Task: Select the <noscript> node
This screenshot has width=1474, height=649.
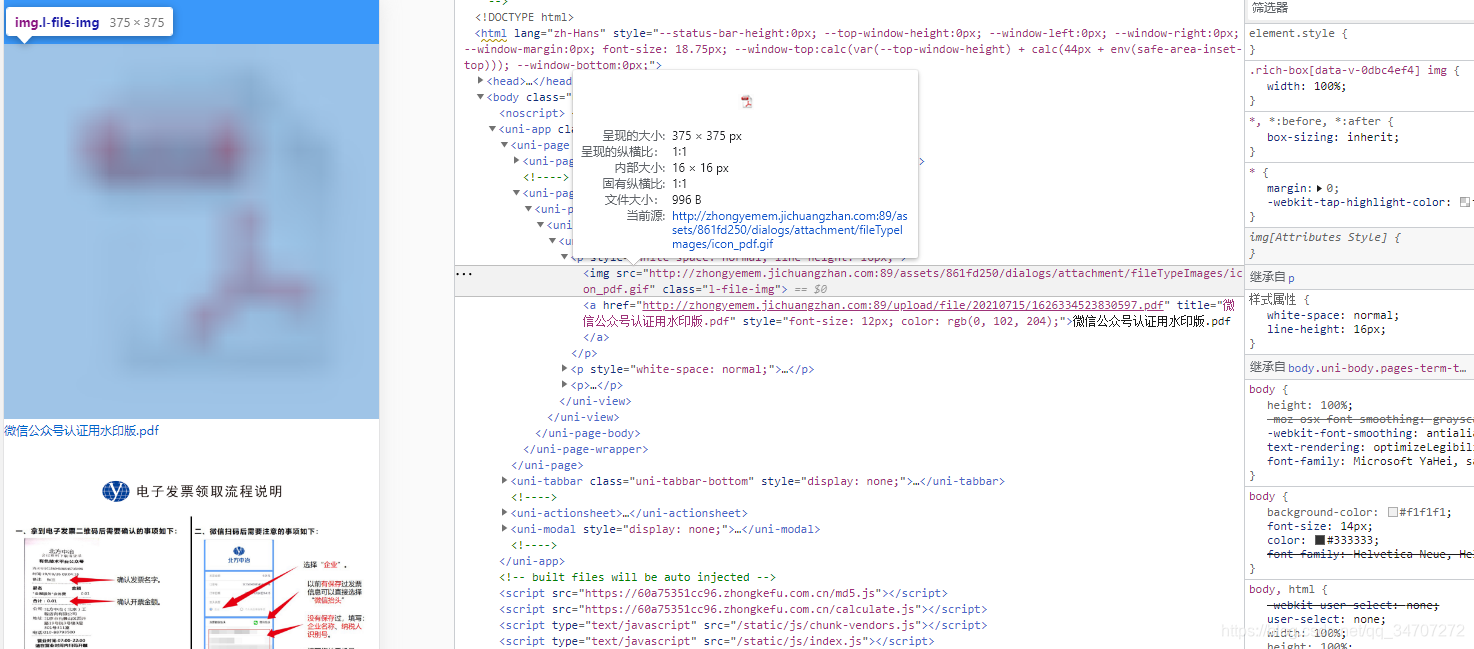Action: 532,113
